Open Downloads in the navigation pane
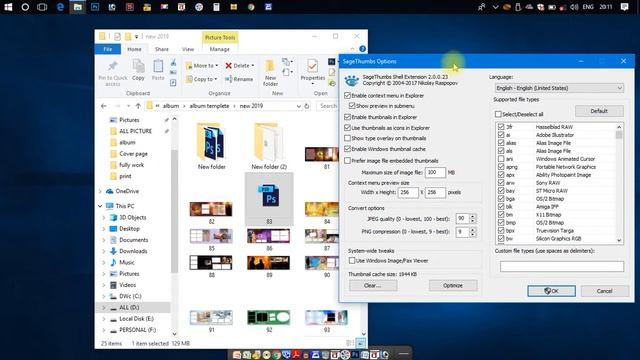Viewport: 640px width, 360px height. point(133,251)
